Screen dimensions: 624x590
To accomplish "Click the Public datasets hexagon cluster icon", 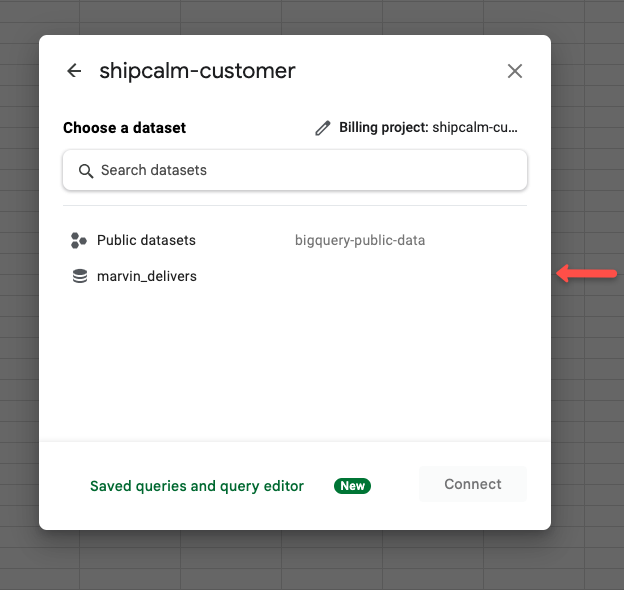I will click(78, 240).
